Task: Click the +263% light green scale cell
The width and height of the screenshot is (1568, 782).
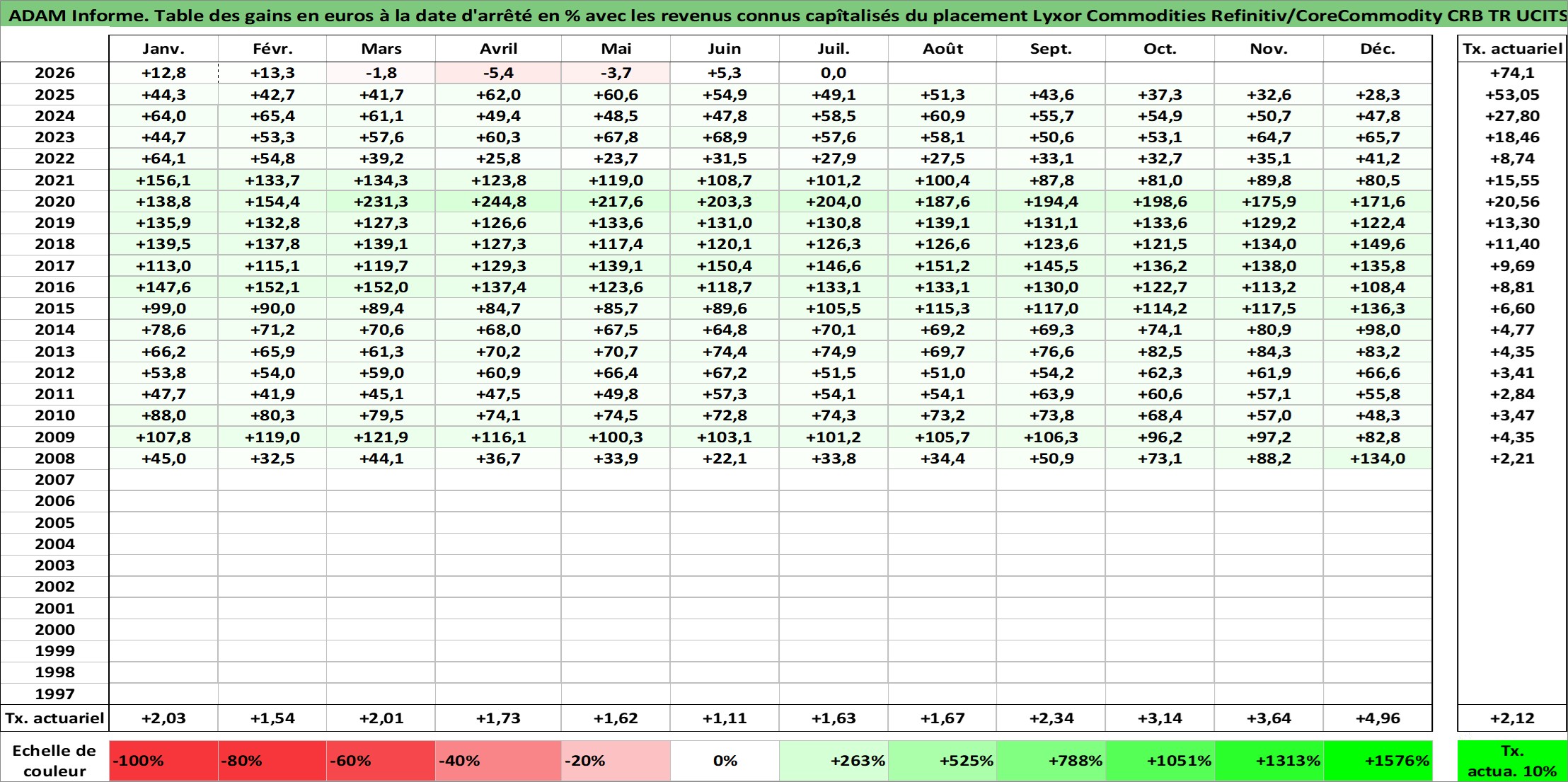Action: 834,761
